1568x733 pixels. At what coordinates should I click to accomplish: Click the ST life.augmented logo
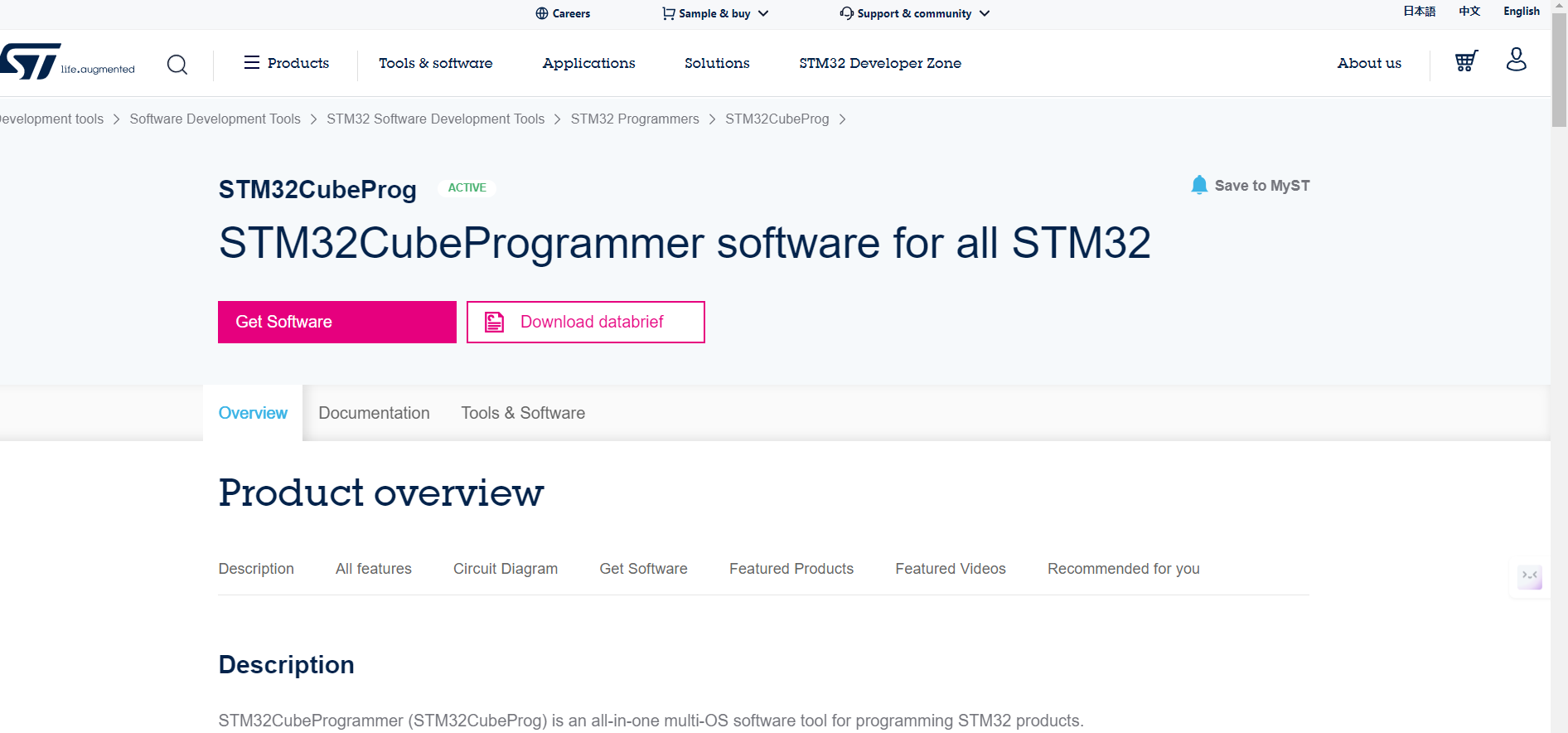66,62
